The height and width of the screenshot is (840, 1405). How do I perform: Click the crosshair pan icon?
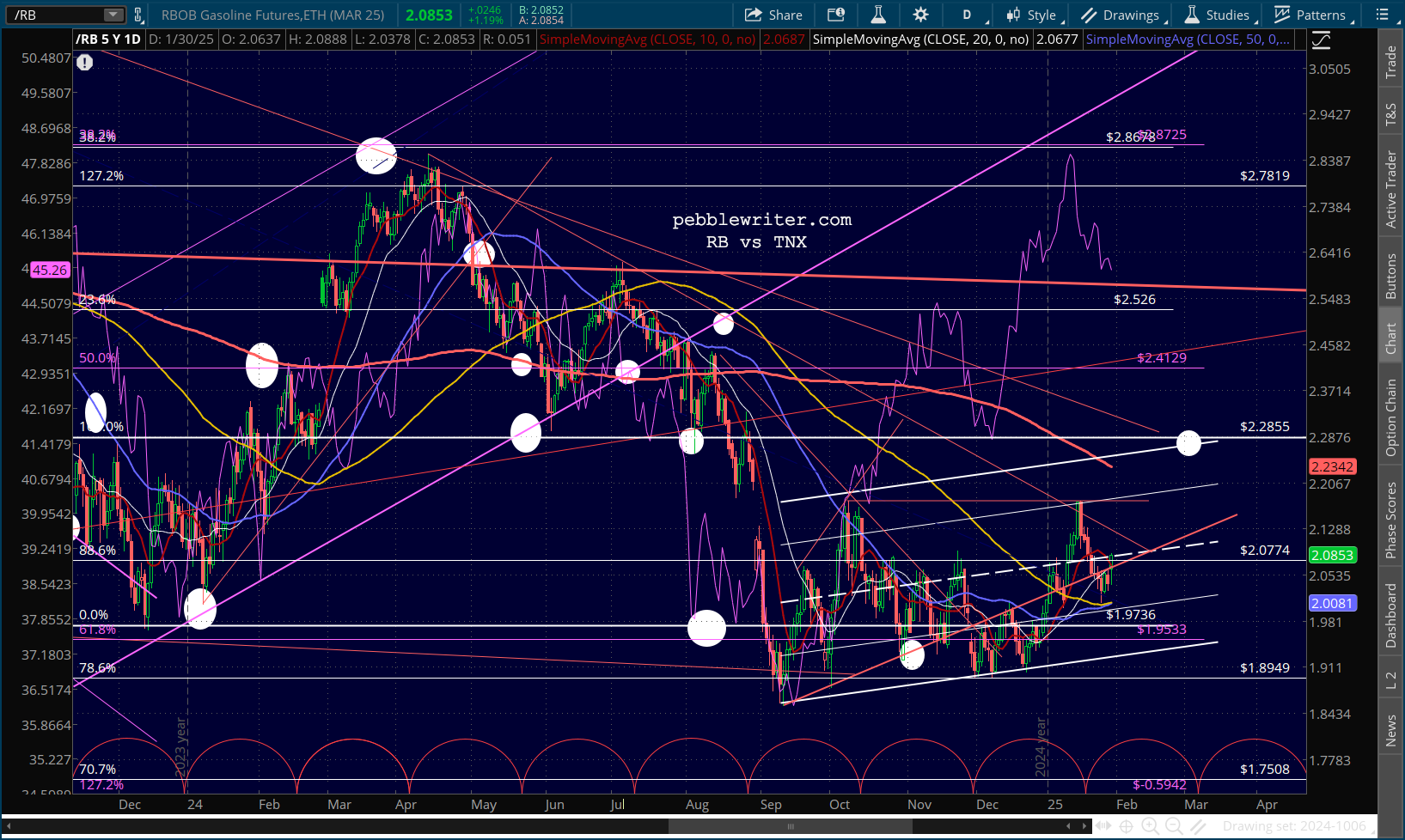(1126, 826)
